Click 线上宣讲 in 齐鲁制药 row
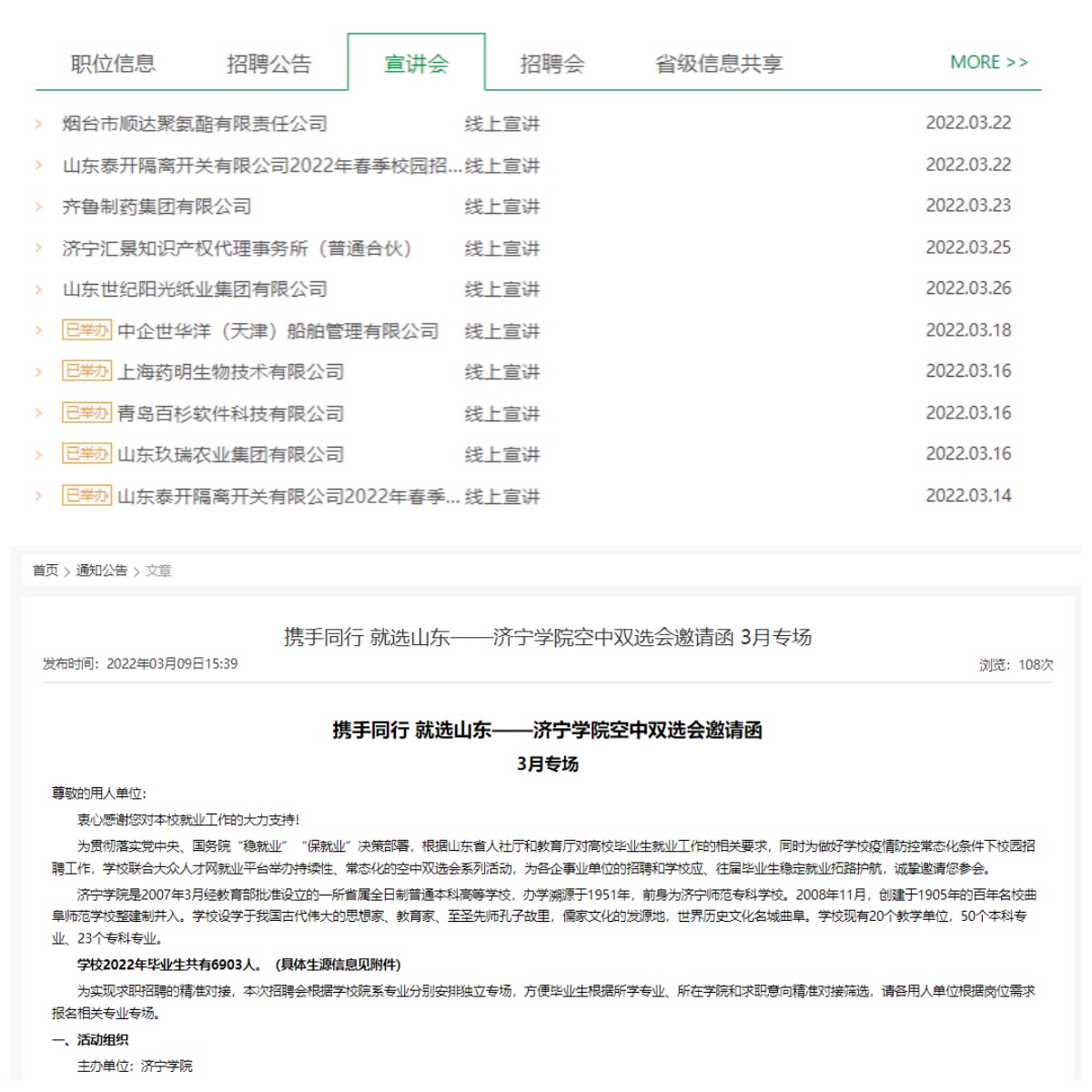Image resolution: width=1092 pixels, height=1092 pixels. click(502, 207)
